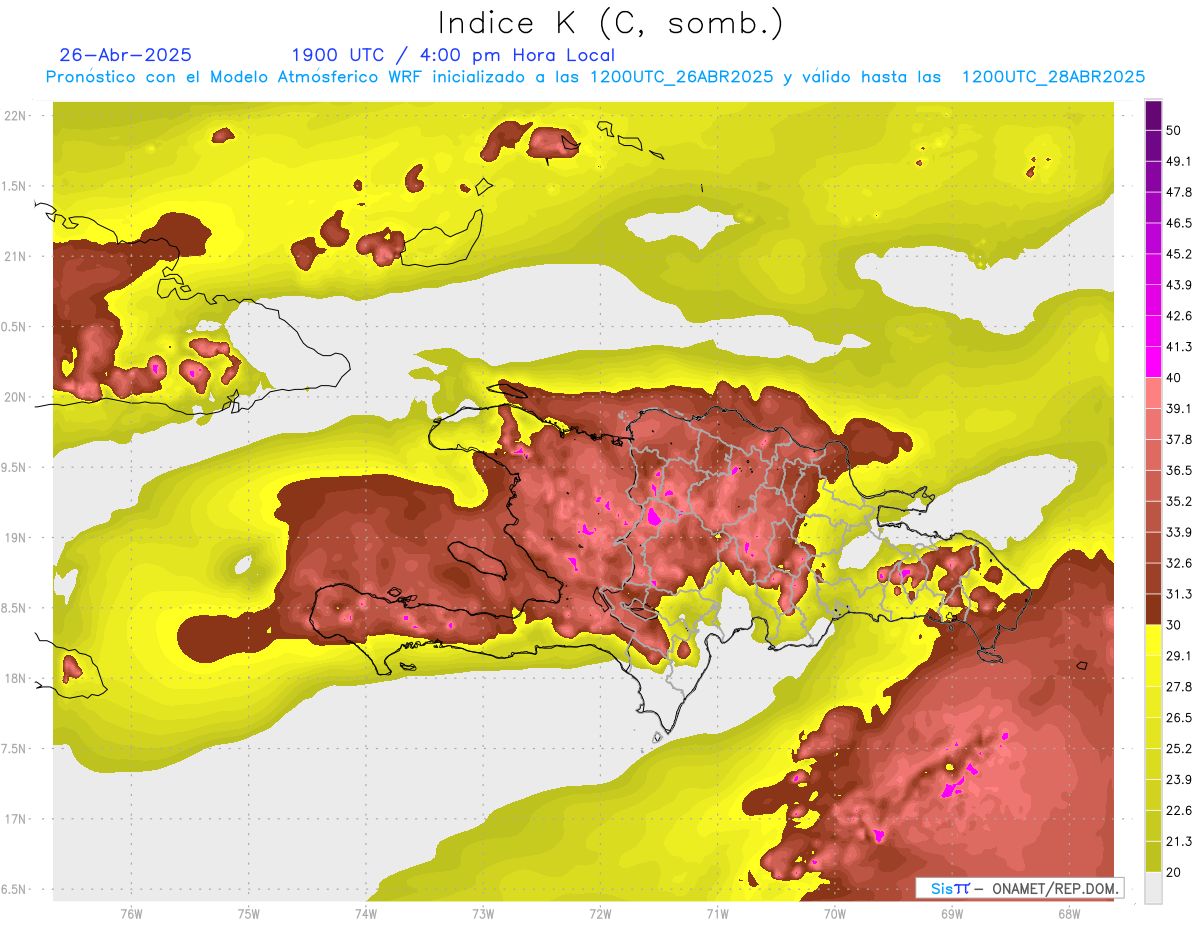
Task: Click the "74W" longitude label
Action: (366, 913)
